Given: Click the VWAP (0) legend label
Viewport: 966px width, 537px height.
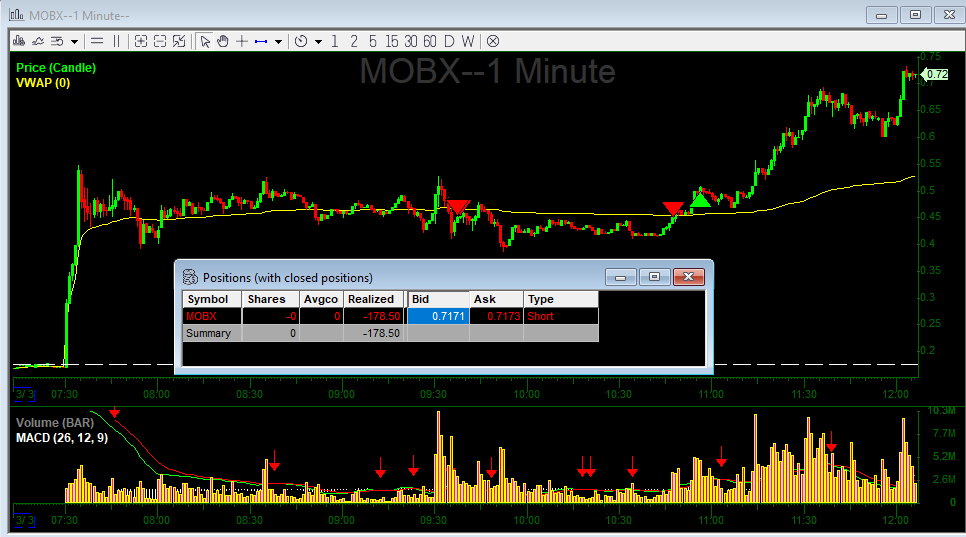Looking at the screenshot, I should coord(43,83).
